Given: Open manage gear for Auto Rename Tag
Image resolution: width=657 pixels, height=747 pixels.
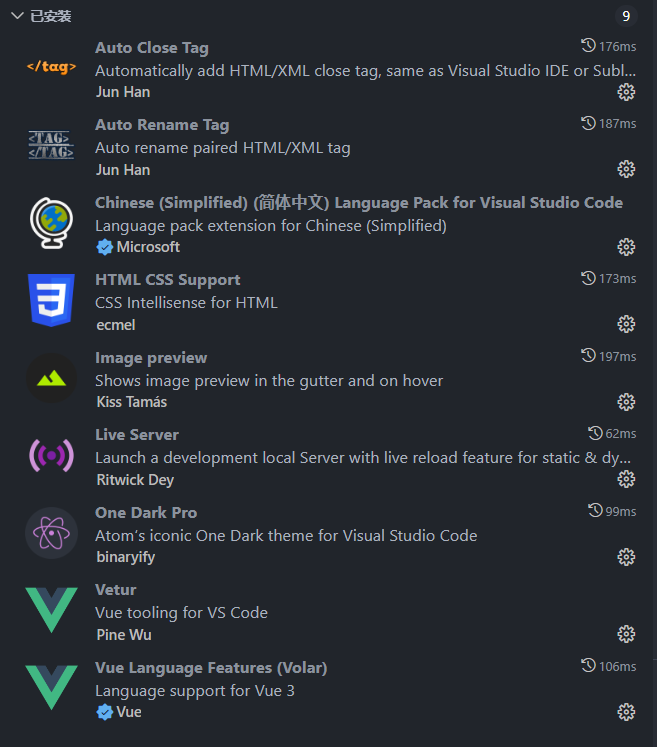Looking at the screenshot, I should pyautogui.click(x=626, y=169).
